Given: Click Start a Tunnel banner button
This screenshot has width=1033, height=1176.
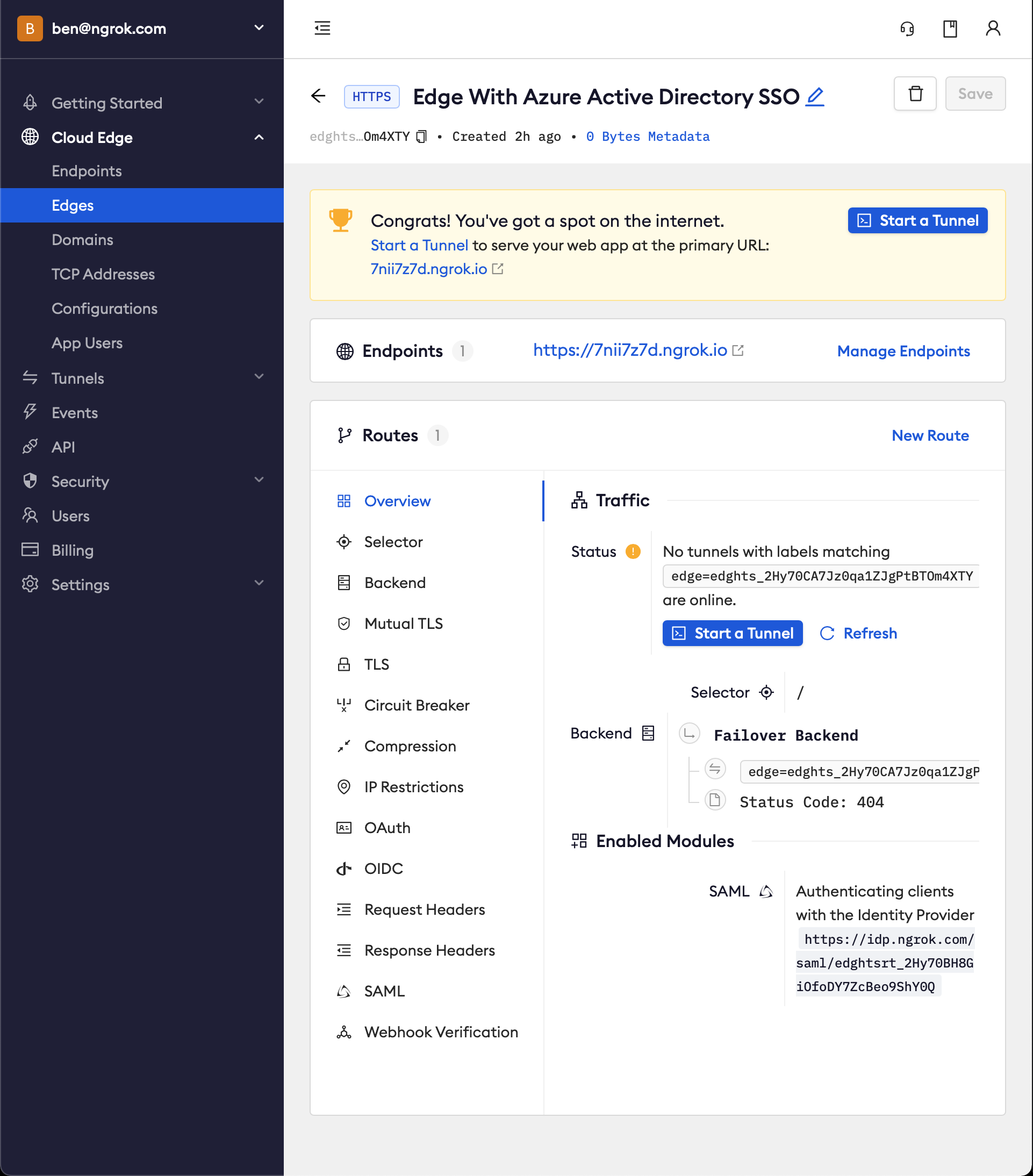Looking at the screenshot, I should (x=917, y=220).
